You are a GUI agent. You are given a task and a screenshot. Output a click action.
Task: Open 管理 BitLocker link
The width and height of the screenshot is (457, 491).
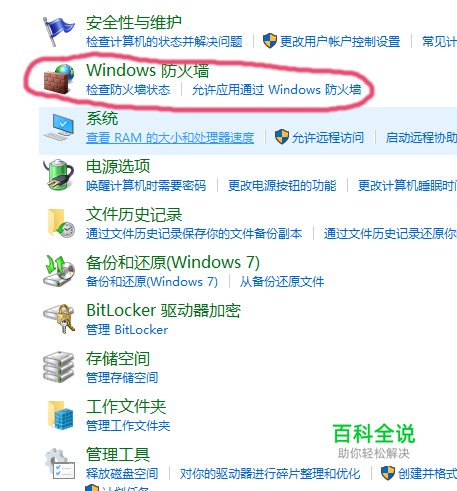coord(127,330)
